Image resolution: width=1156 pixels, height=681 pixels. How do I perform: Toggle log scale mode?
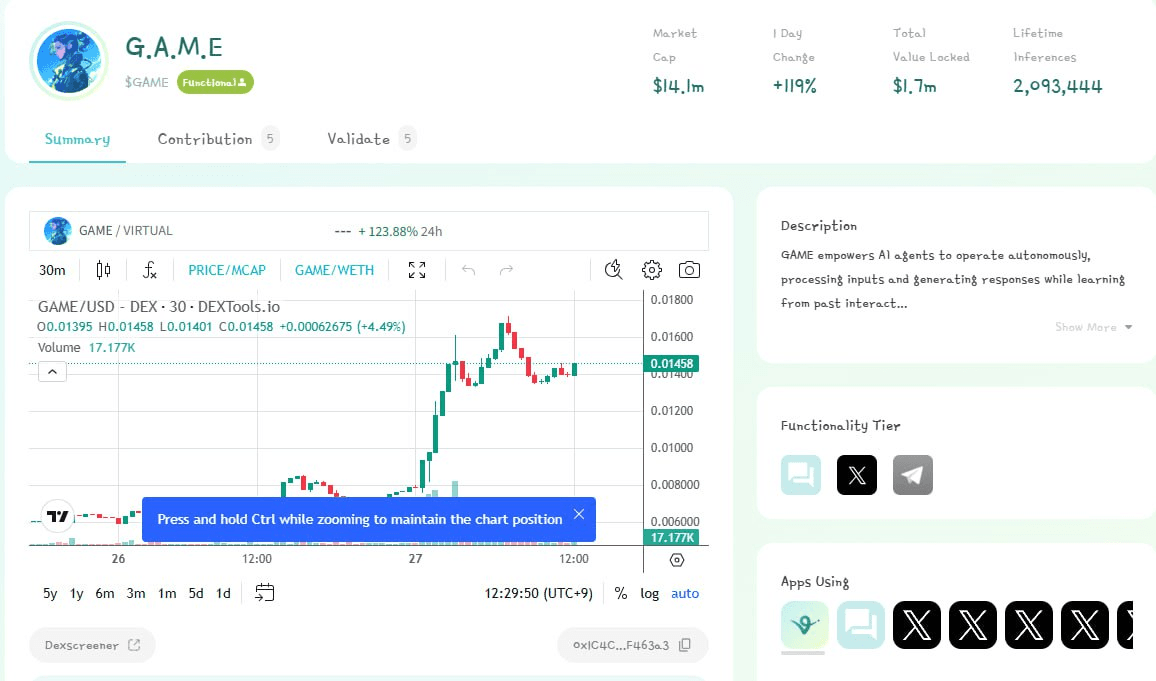pos(650,593)
